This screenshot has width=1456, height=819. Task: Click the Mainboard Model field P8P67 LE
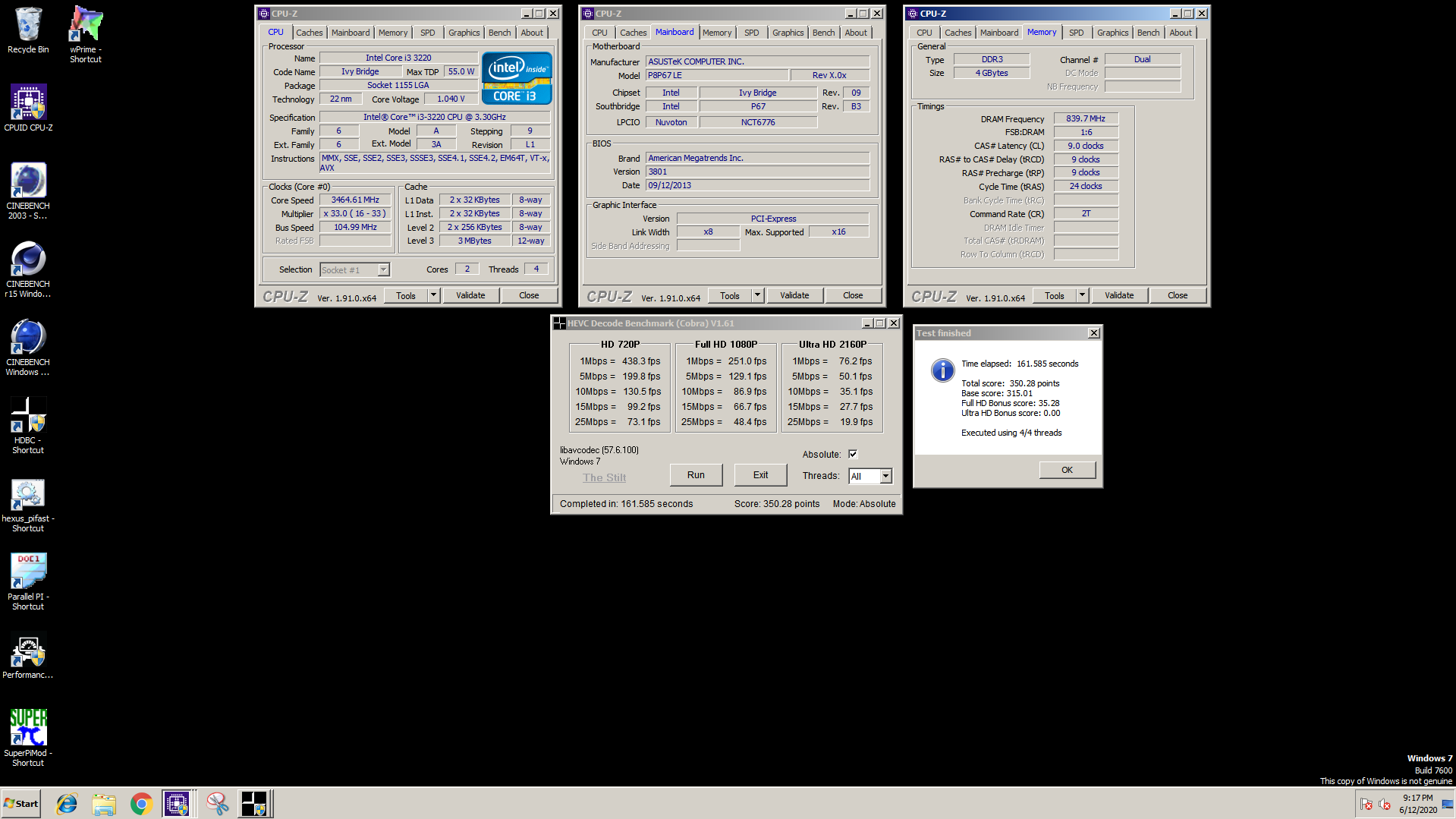(716, 75)
